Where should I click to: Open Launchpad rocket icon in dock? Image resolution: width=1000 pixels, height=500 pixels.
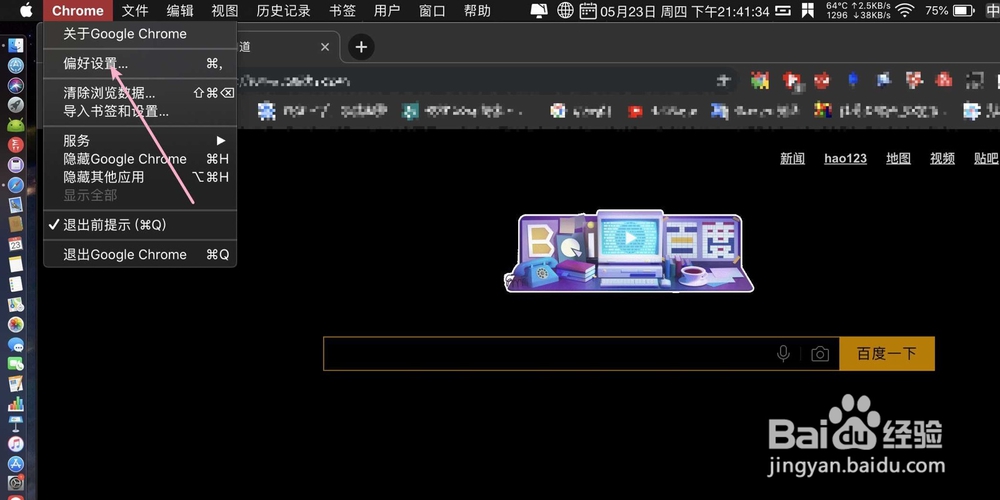click(x=15, y=105)
